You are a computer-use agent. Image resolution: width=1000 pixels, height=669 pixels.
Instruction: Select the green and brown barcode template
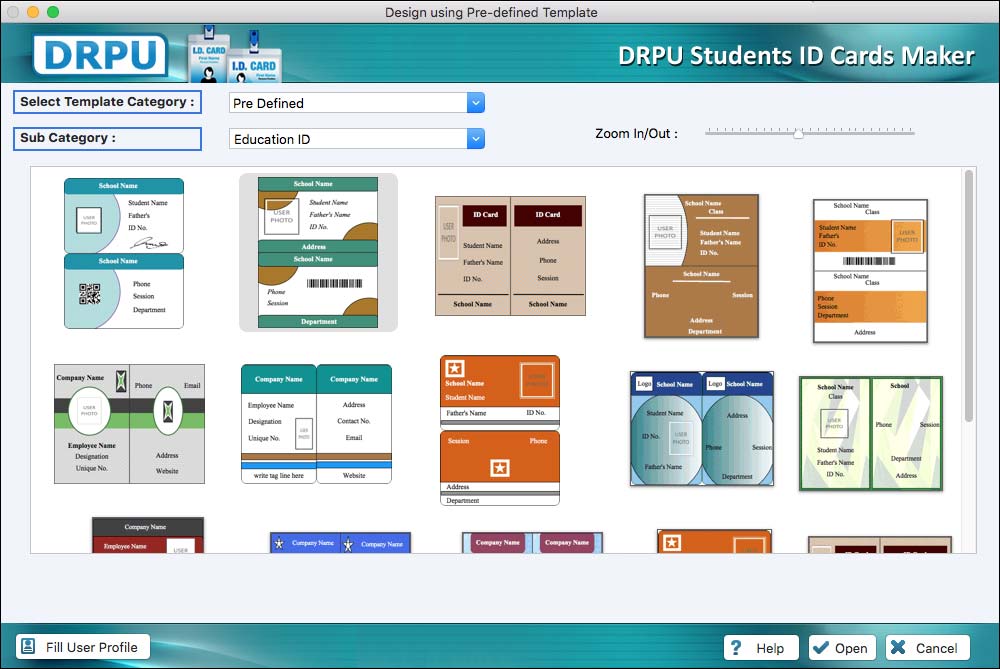pyautogui.click(x=318, y=253)
